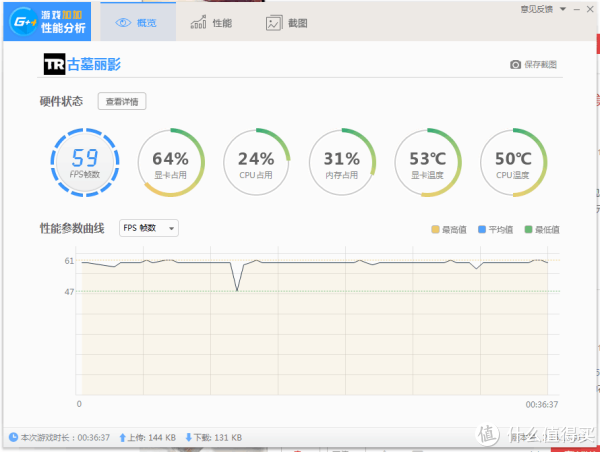600x452 pixels.
Task: Click the eye icon on overview tab
Action: pyautogui.click(x=123, y=23)
